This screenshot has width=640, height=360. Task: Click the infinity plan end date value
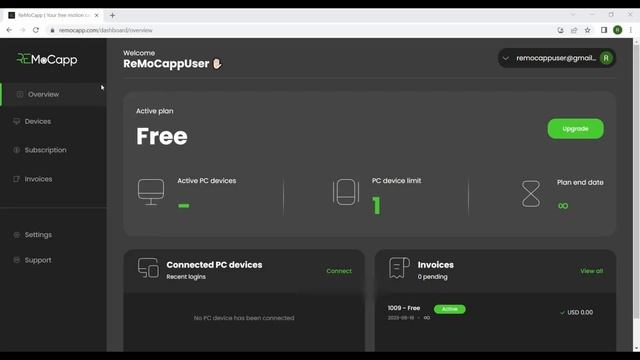(x=563, y=206)
